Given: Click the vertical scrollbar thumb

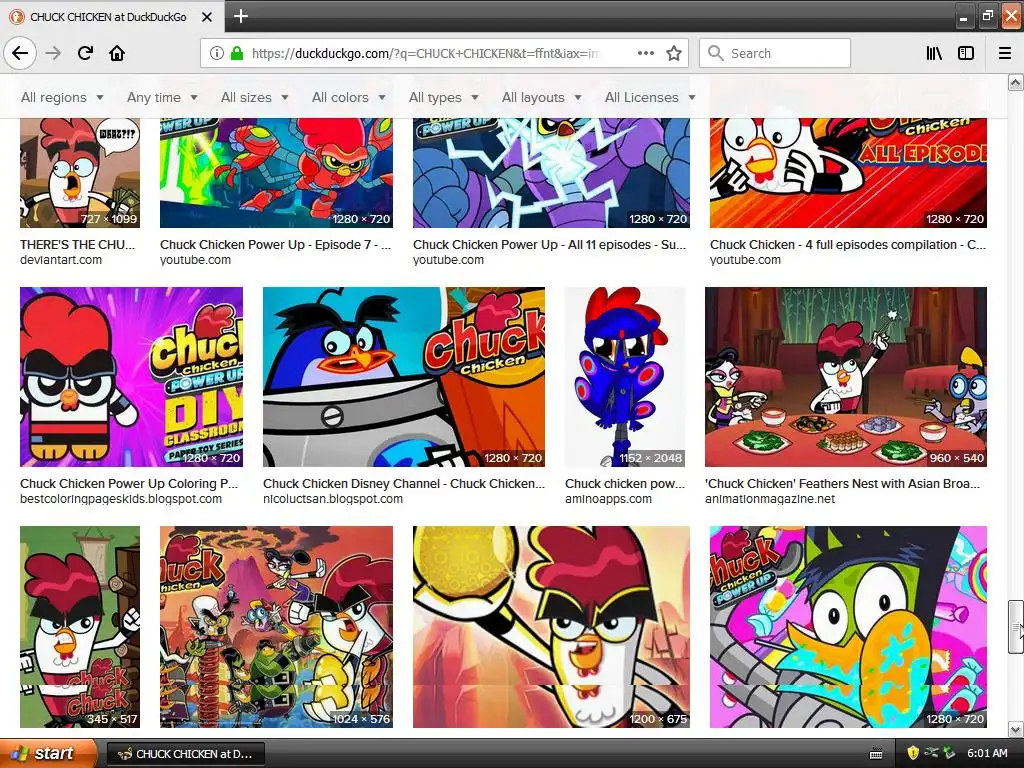Looking at the screenshot, I should pyautogui.click(x=1015, y=627).
